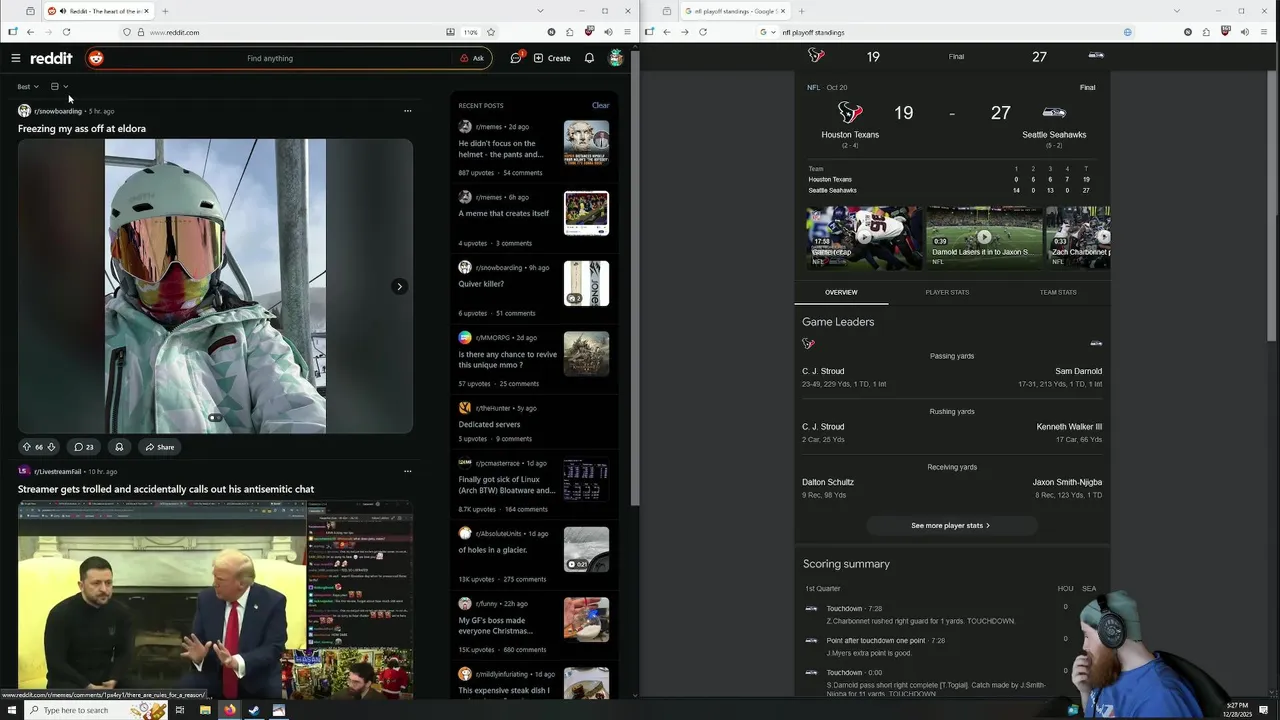Viewport: 1280px width, 720px height.
Task: Open the left Firefox application menu
Action: click(x=627, y=32)
